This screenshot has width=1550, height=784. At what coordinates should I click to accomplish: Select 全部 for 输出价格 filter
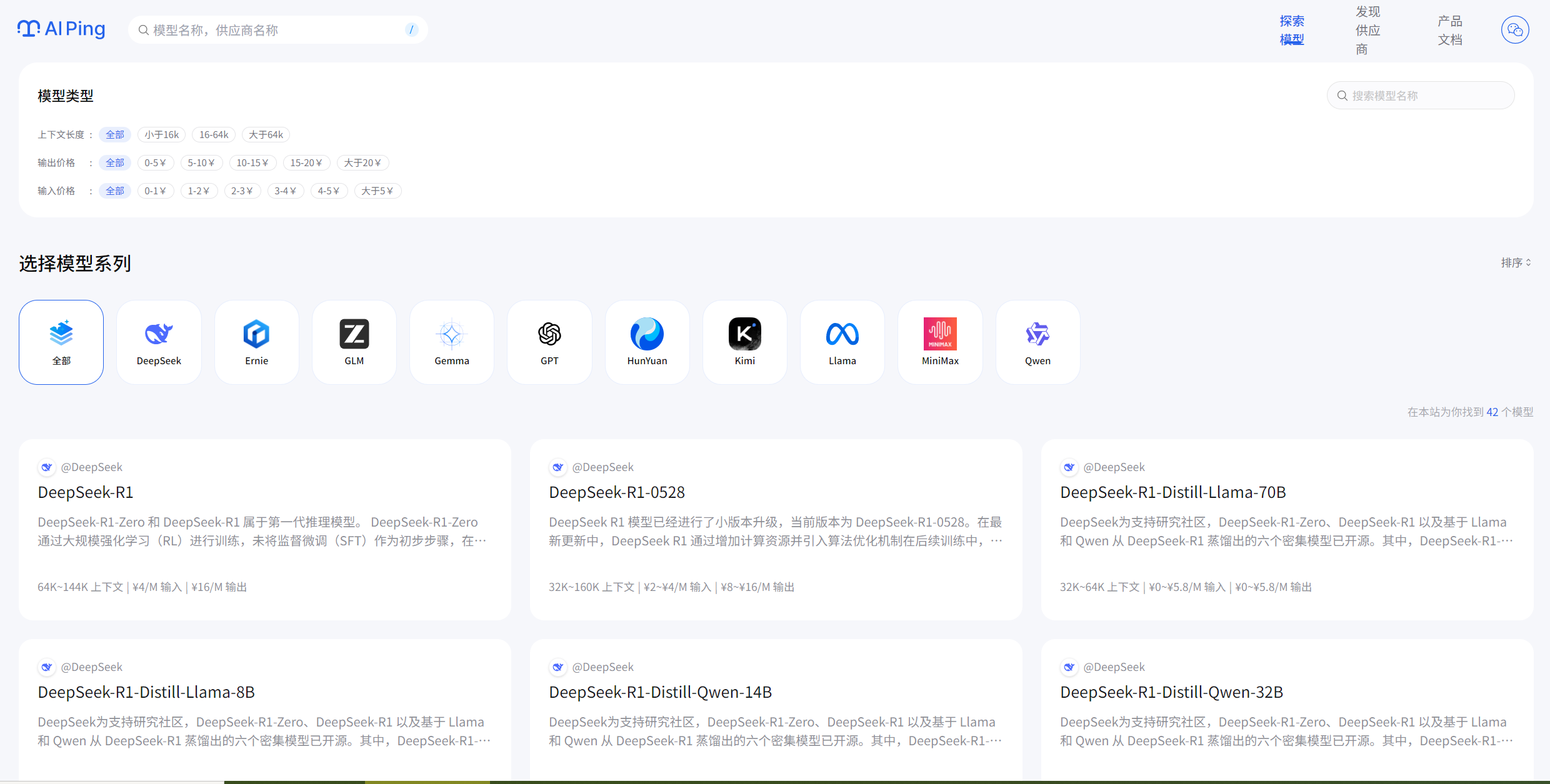click(x=115, y=163)
